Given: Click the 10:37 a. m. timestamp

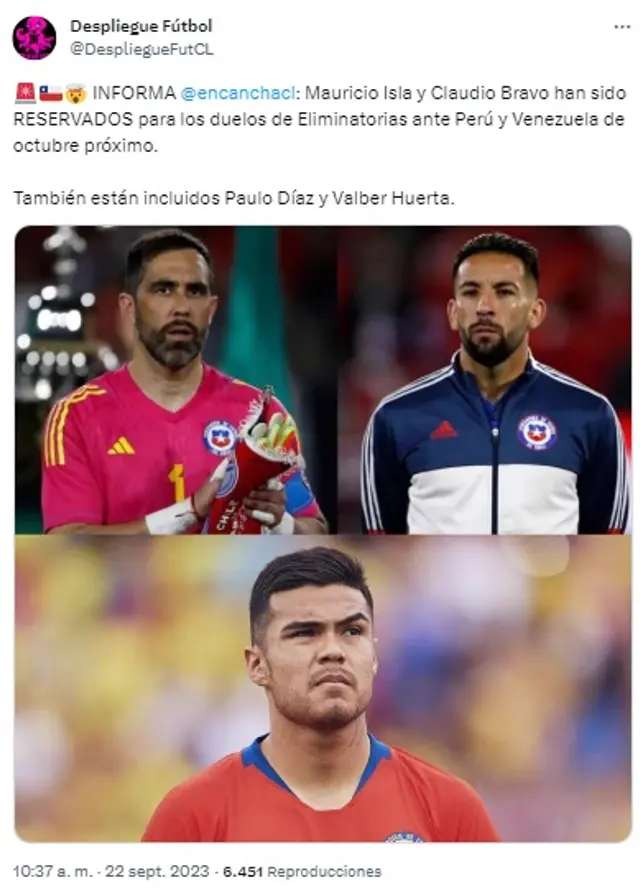Looking at the screenshot, I should (x=52, y=871).
